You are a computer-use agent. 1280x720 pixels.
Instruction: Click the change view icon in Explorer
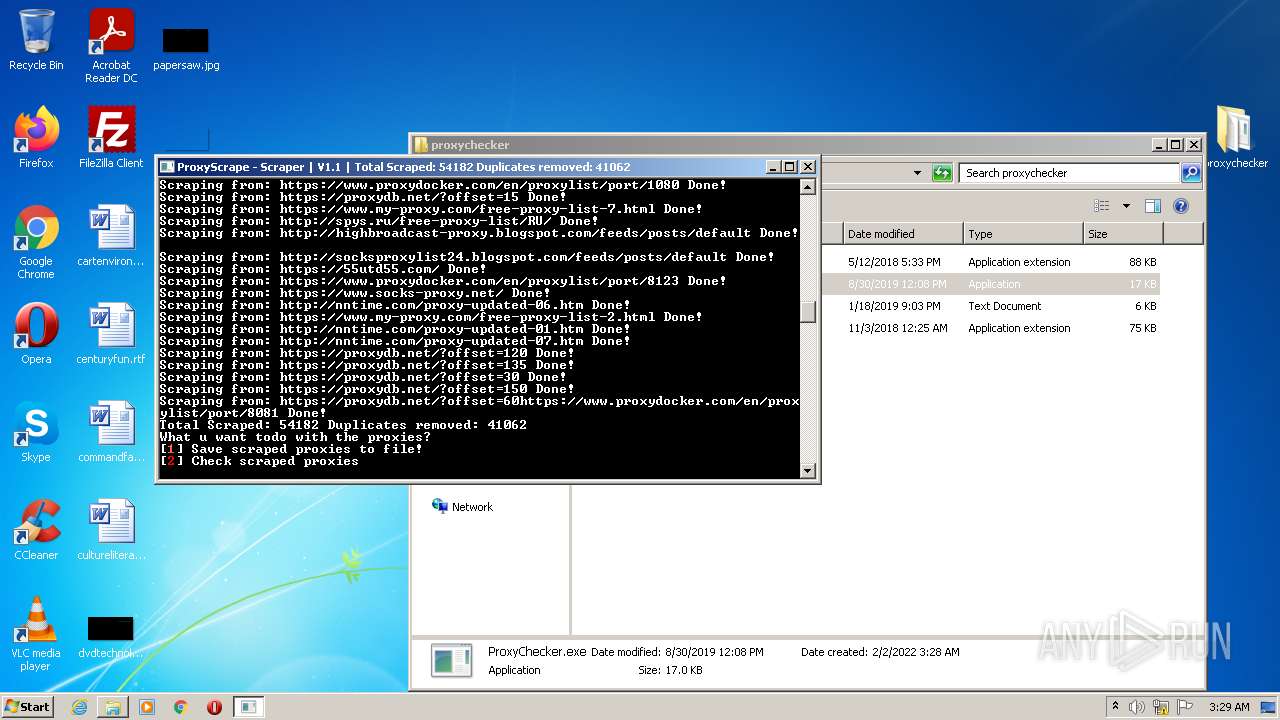point(1102,206)
